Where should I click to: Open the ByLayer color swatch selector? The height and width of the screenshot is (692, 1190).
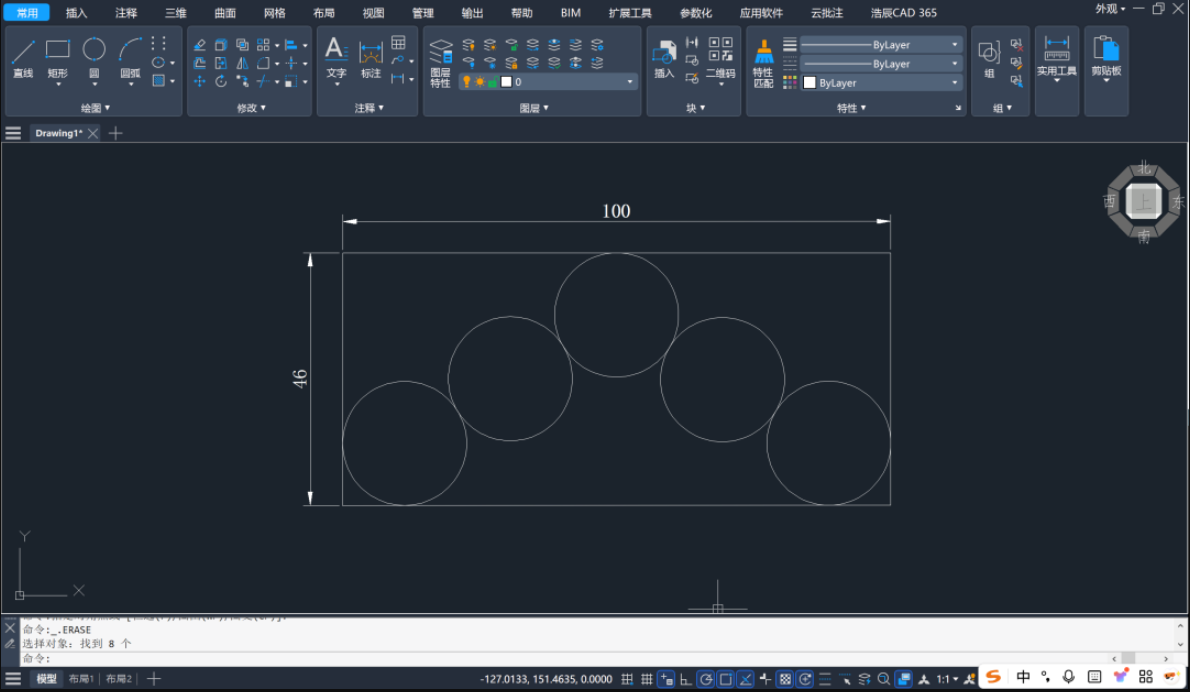(881, 83)
